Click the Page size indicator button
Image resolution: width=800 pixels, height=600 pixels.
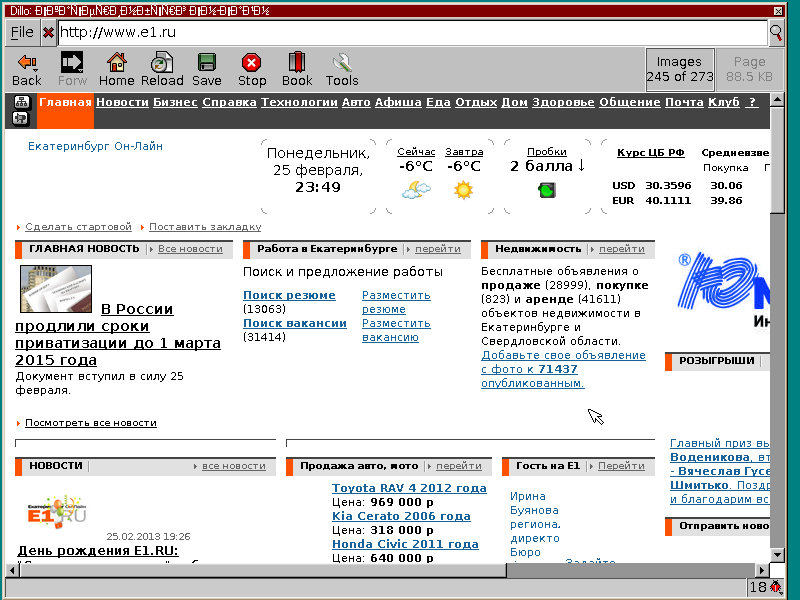[749, 69]
